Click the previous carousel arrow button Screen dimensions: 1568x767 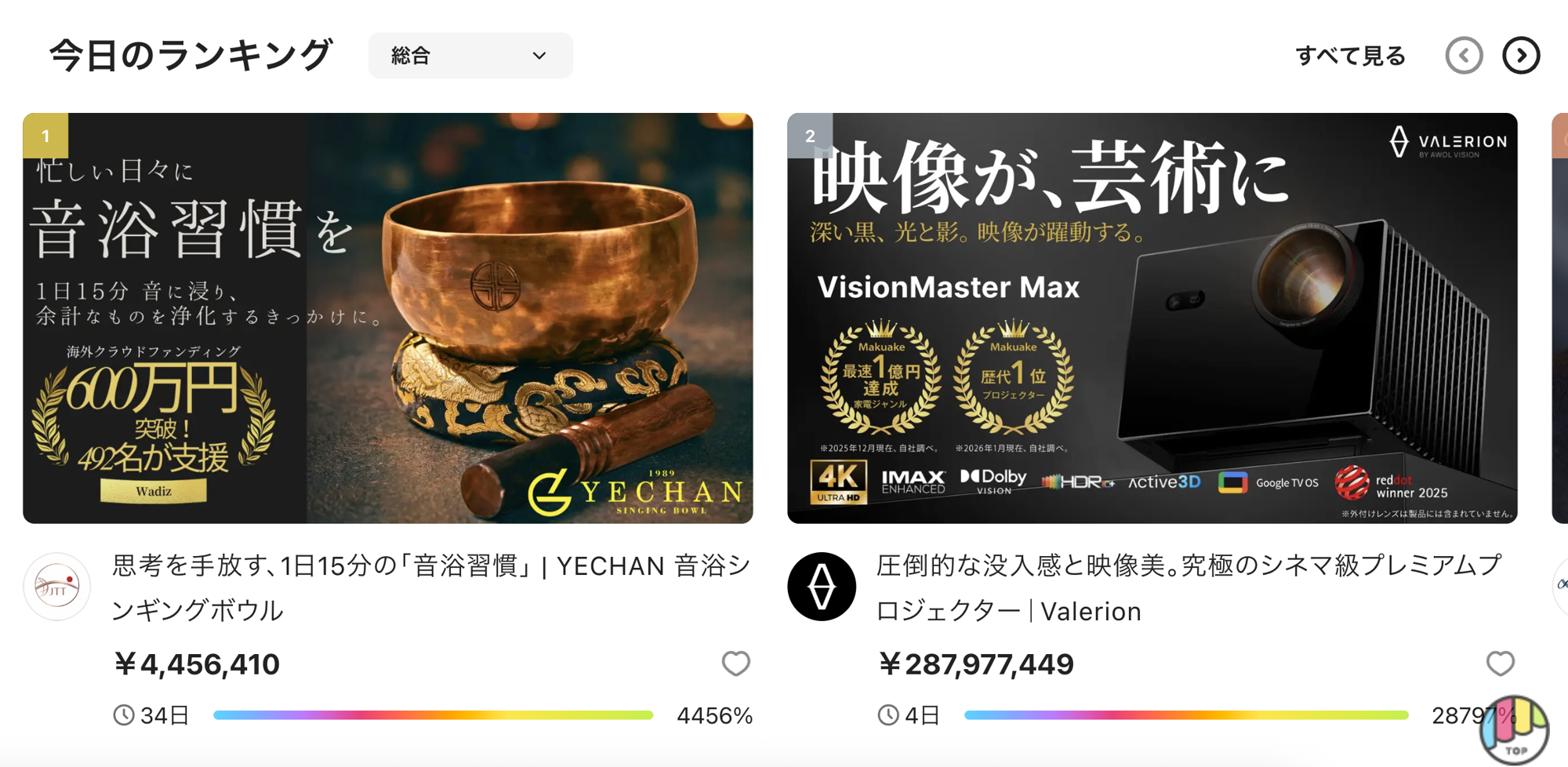tap(1464, 56)
